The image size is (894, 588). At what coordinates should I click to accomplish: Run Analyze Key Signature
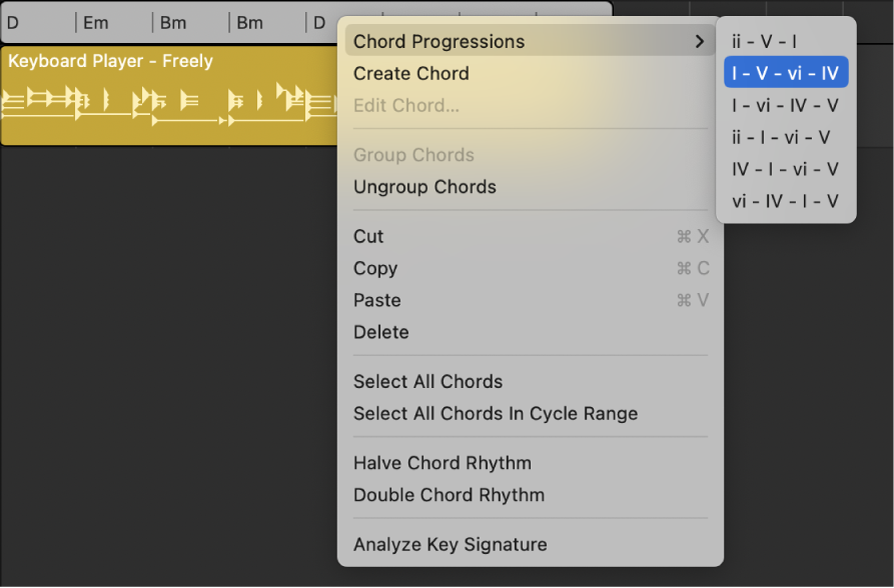[449, 544]
